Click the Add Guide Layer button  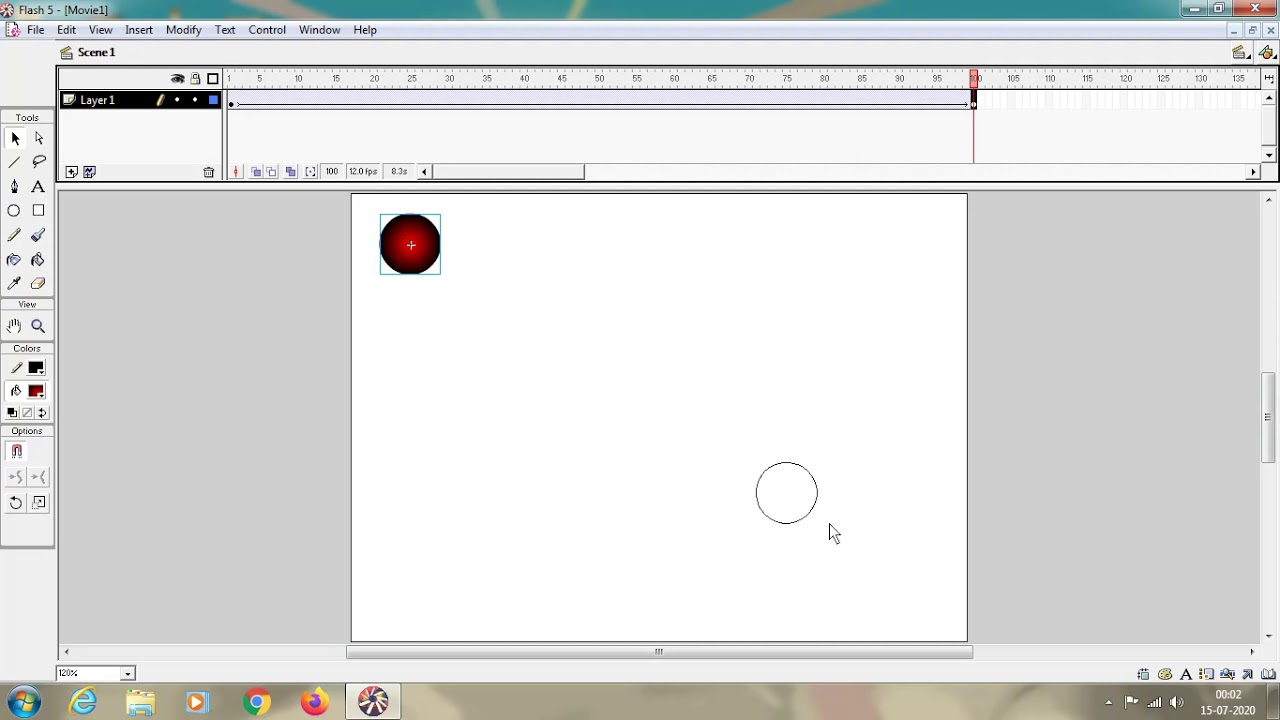(x=89, y=172)
